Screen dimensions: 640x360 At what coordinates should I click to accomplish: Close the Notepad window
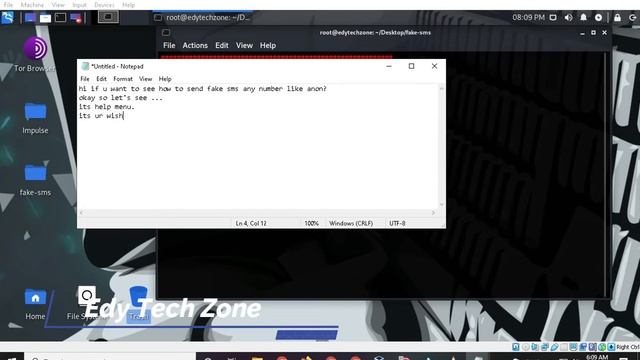(x=434, y=66)
